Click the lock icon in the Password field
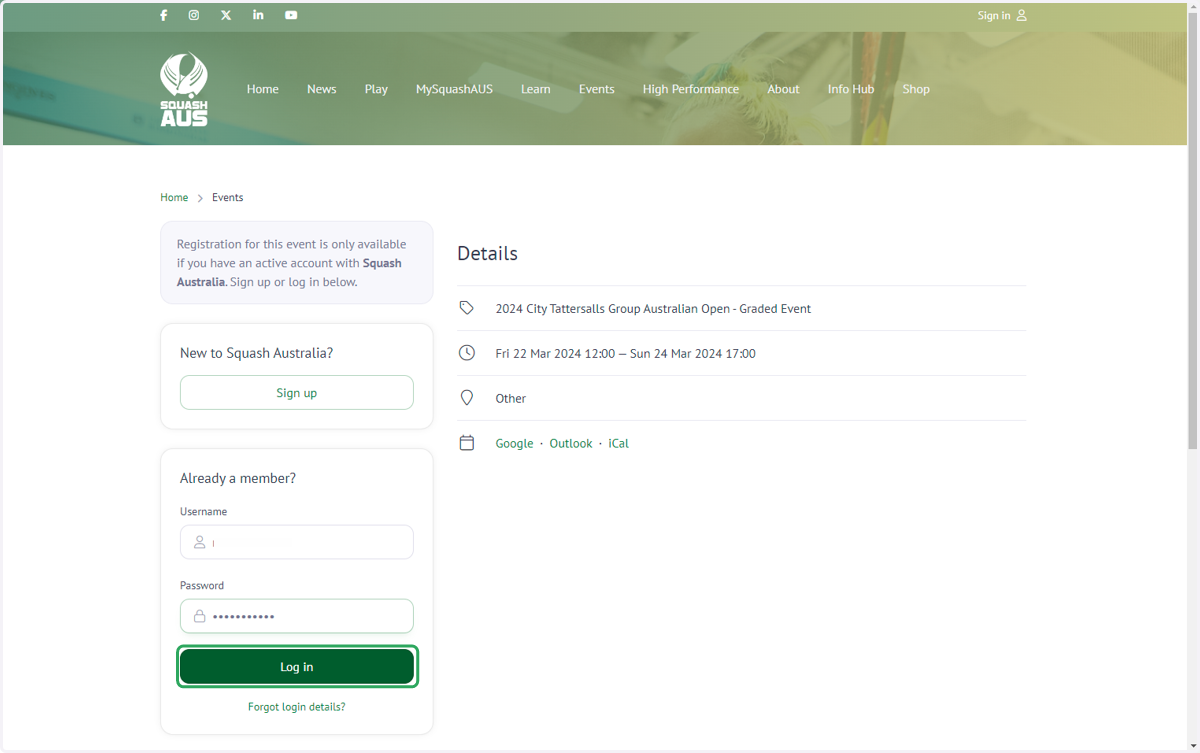This screenshot has height=753, width=1200. [x=200, y=616]
